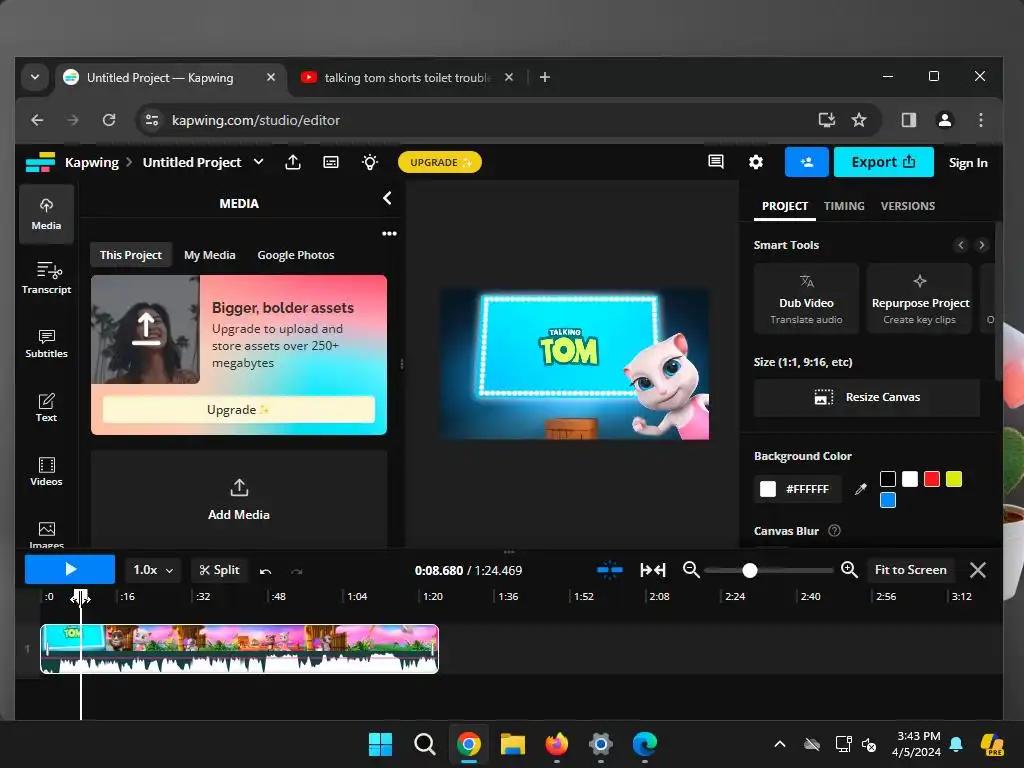Open File Explorer from the taskbar
Image resolution: width=1024 pixels, height=768 pixels.
tap(513, 744)
